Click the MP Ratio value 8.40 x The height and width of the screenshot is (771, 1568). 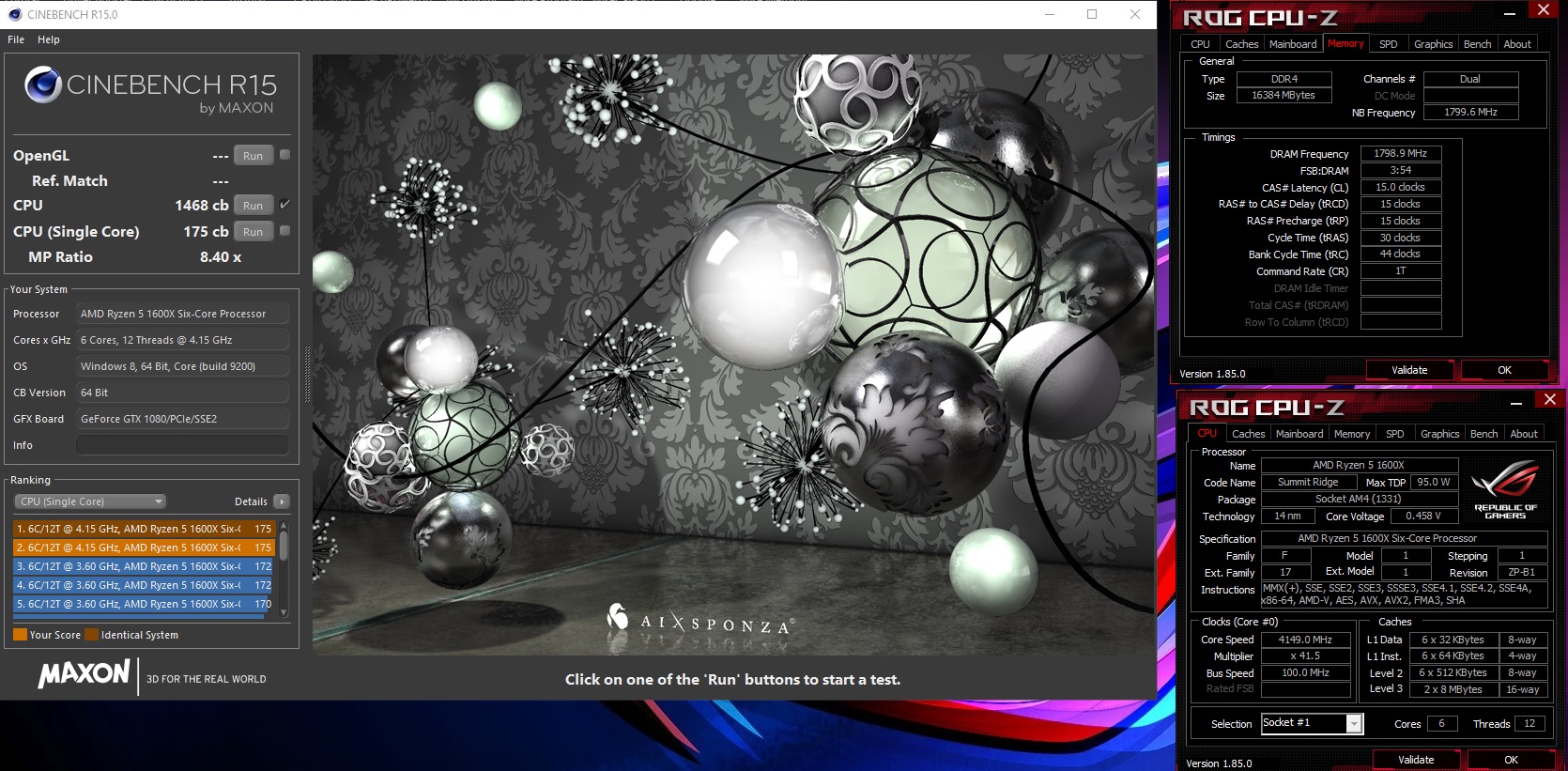221,256
